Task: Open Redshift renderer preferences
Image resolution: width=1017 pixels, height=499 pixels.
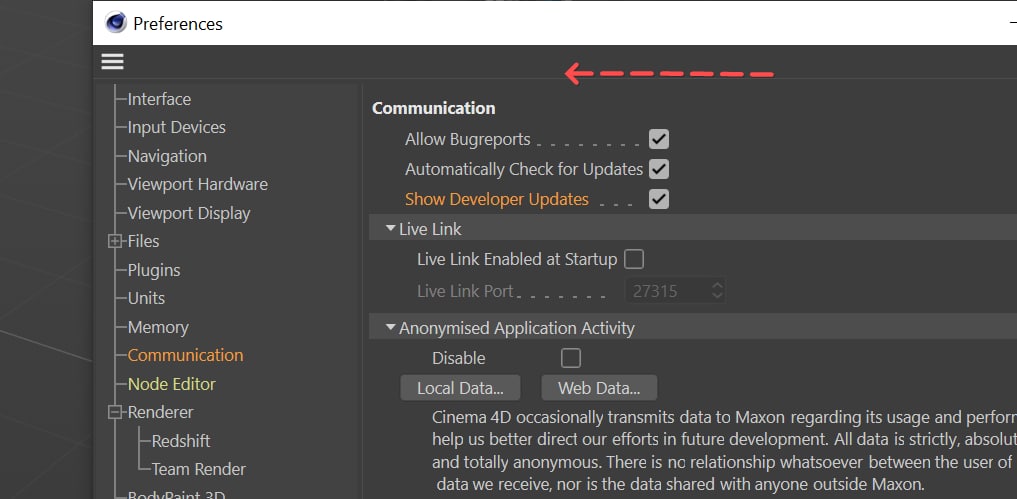Action: point(181,441)
